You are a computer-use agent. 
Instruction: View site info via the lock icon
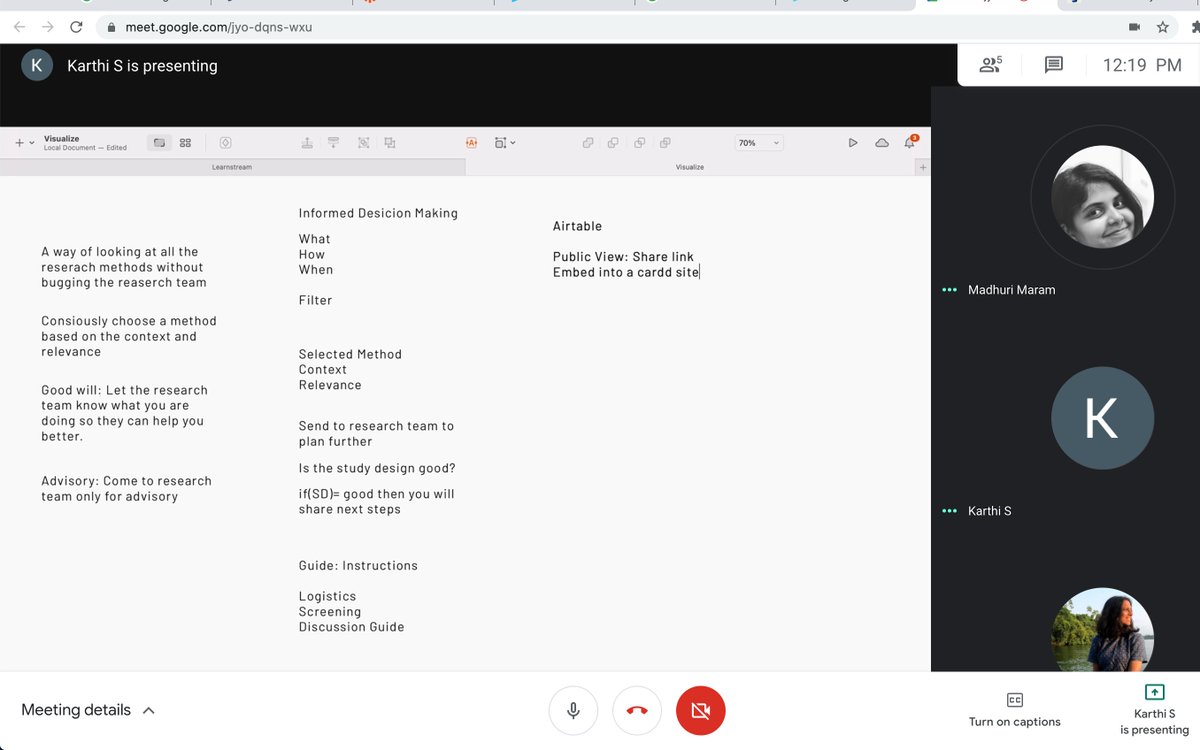click(111, 27)
